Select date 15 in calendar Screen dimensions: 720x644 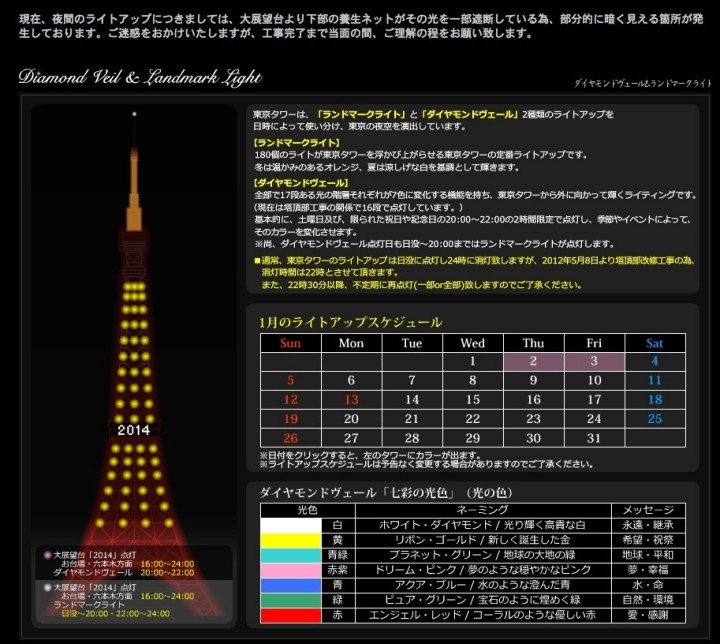472,400
